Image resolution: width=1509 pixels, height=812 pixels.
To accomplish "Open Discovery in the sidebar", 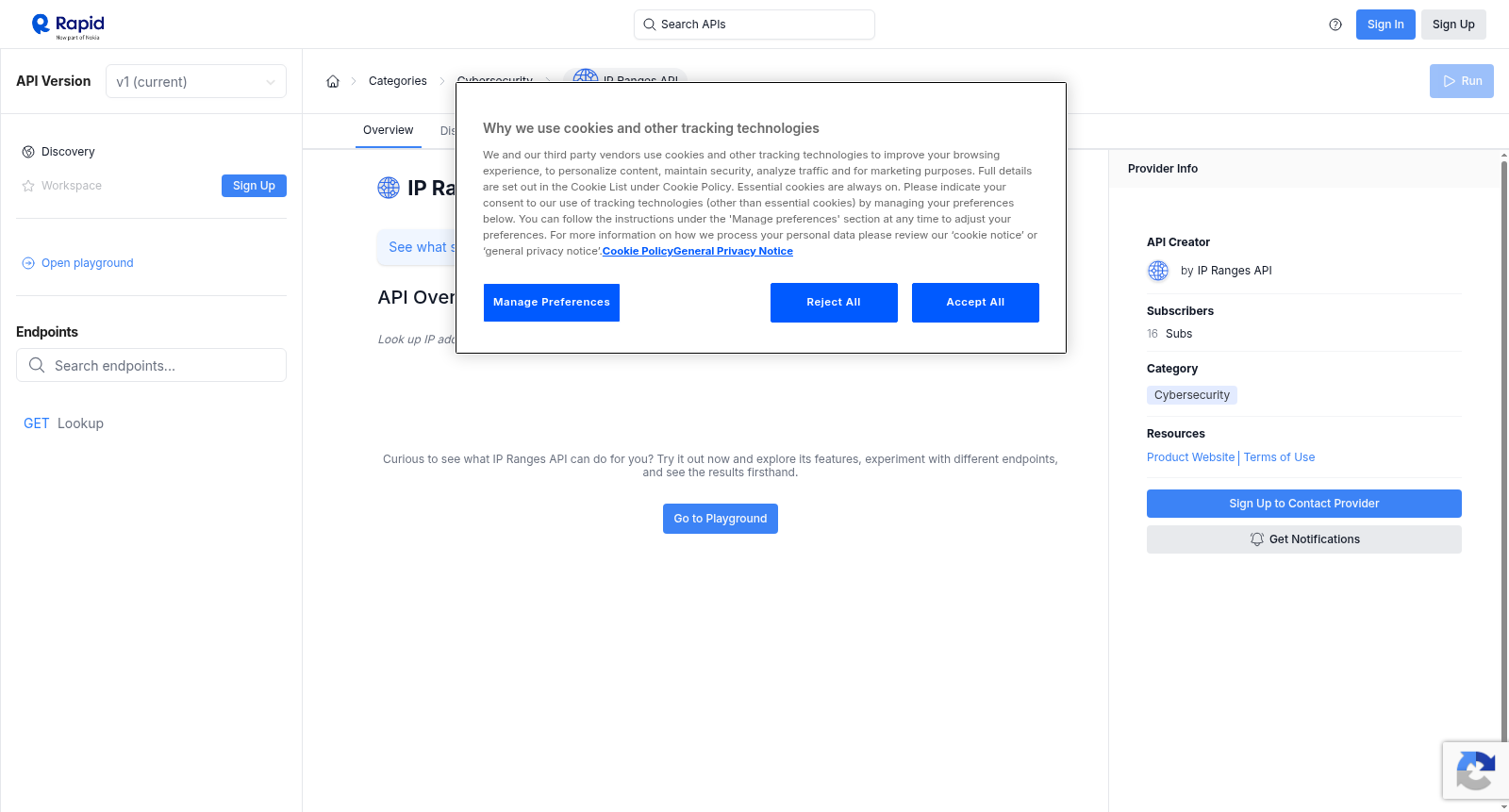I will pyautogui.click(x=68, y=152).
